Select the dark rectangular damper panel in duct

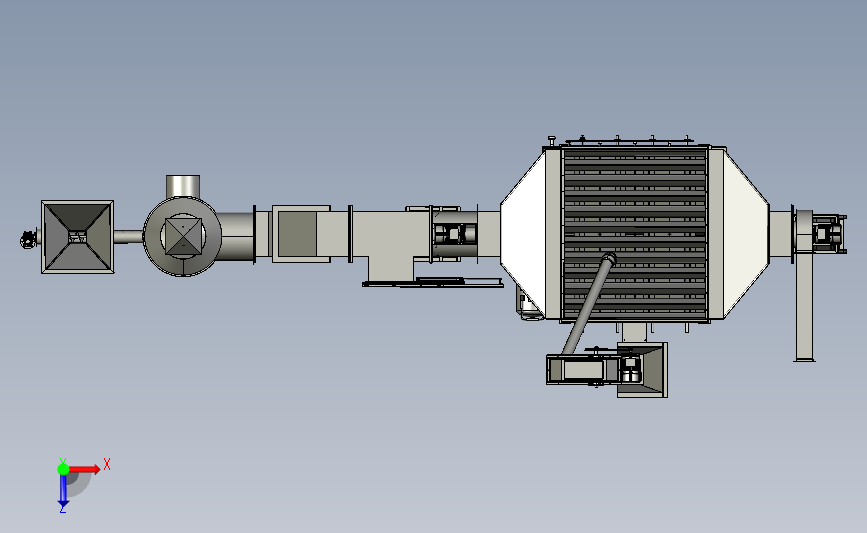tap(297, 234)
